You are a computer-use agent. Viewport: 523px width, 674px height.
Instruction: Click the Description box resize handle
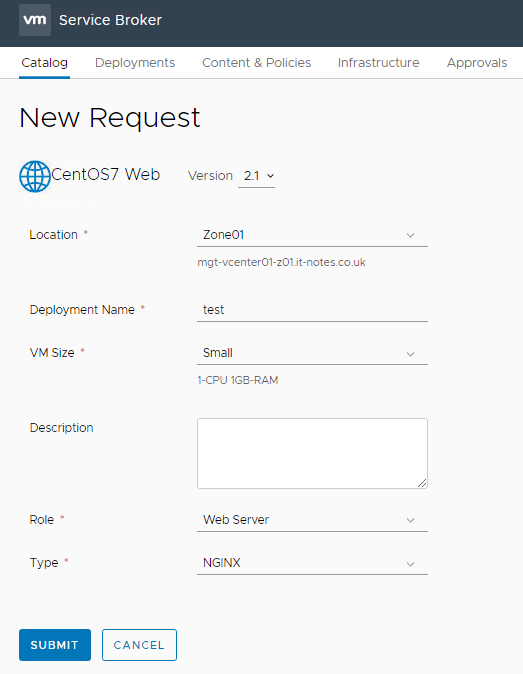pos(422,483)
